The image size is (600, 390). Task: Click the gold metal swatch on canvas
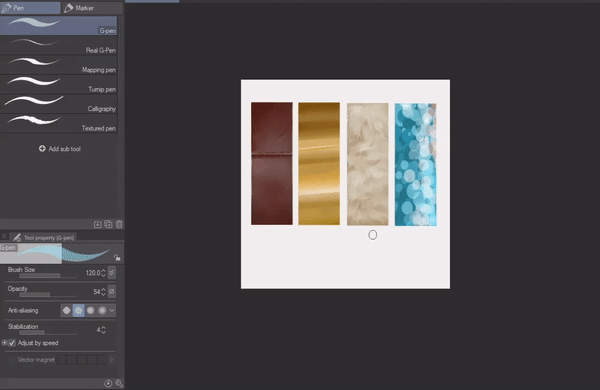point(319,163)
